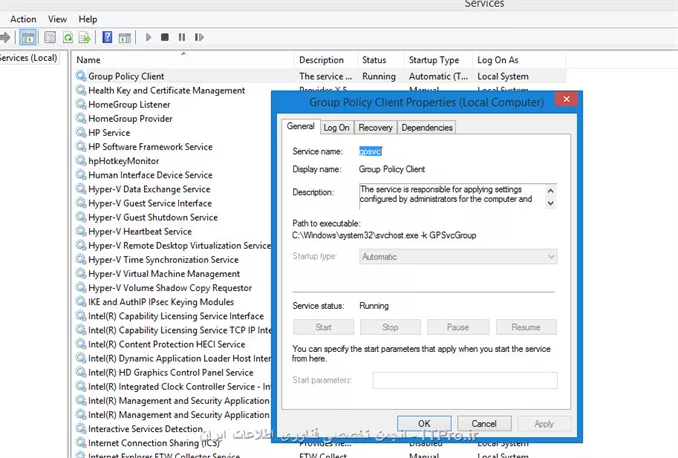This screenshot has width=678, height=458.
Task: Select Hyper-V Heartbeat Service
Action: 140,231
